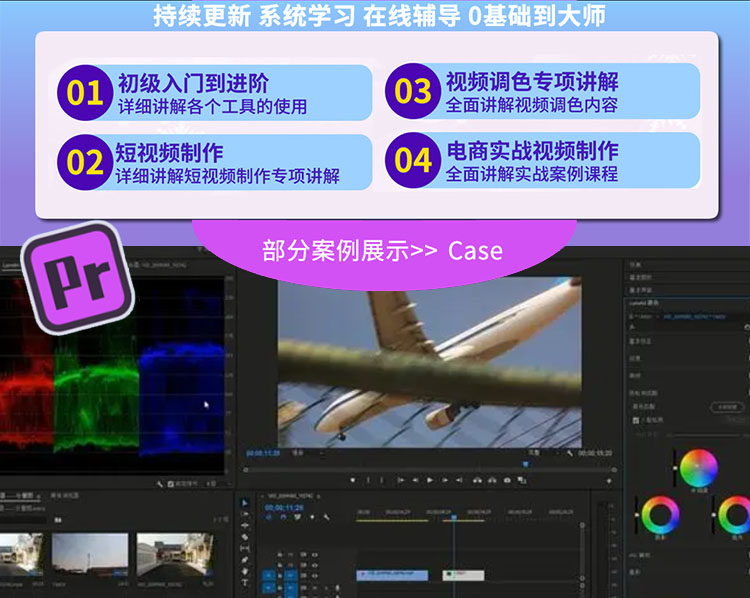Step forward one frame in Program Monitor

click(x=444, y=480)
